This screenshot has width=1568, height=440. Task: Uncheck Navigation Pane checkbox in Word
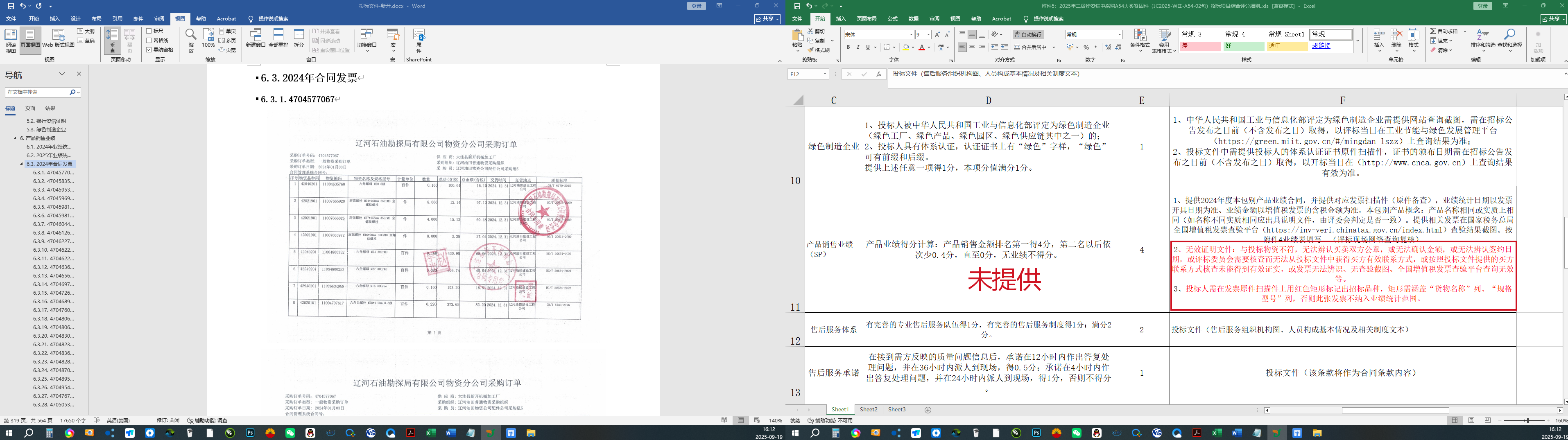(x=149, y=50)
